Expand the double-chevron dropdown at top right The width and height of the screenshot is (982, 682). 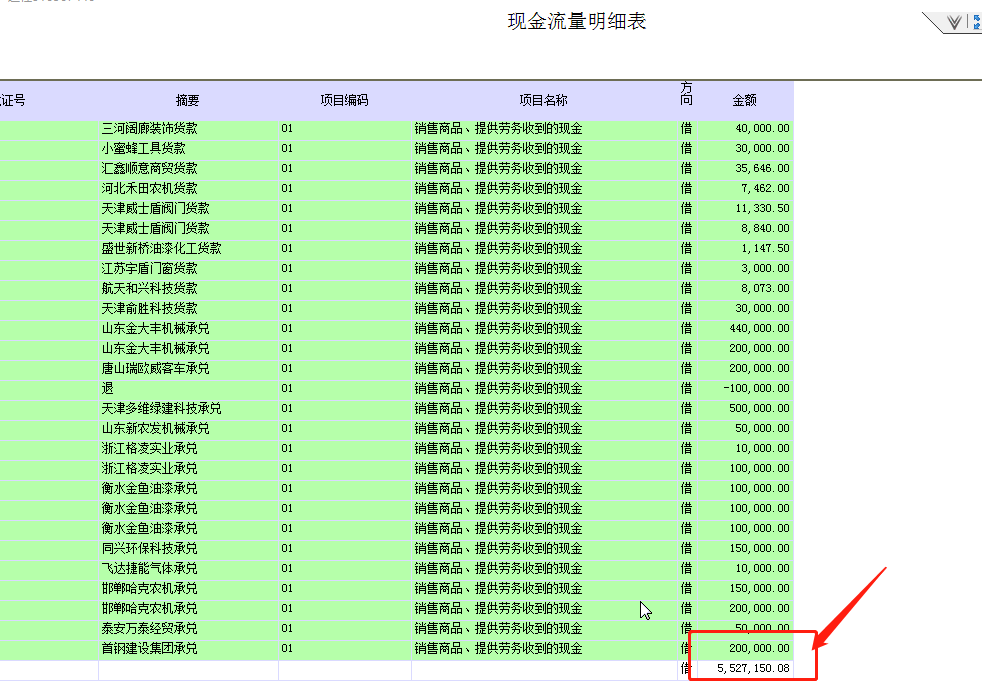(954, 23)
